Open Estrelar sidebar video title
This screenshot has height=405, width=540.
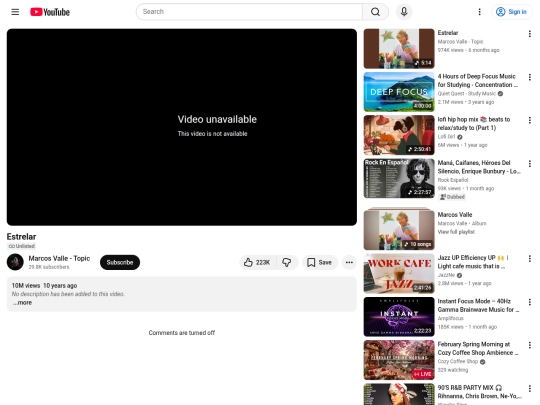coord(448,33)
